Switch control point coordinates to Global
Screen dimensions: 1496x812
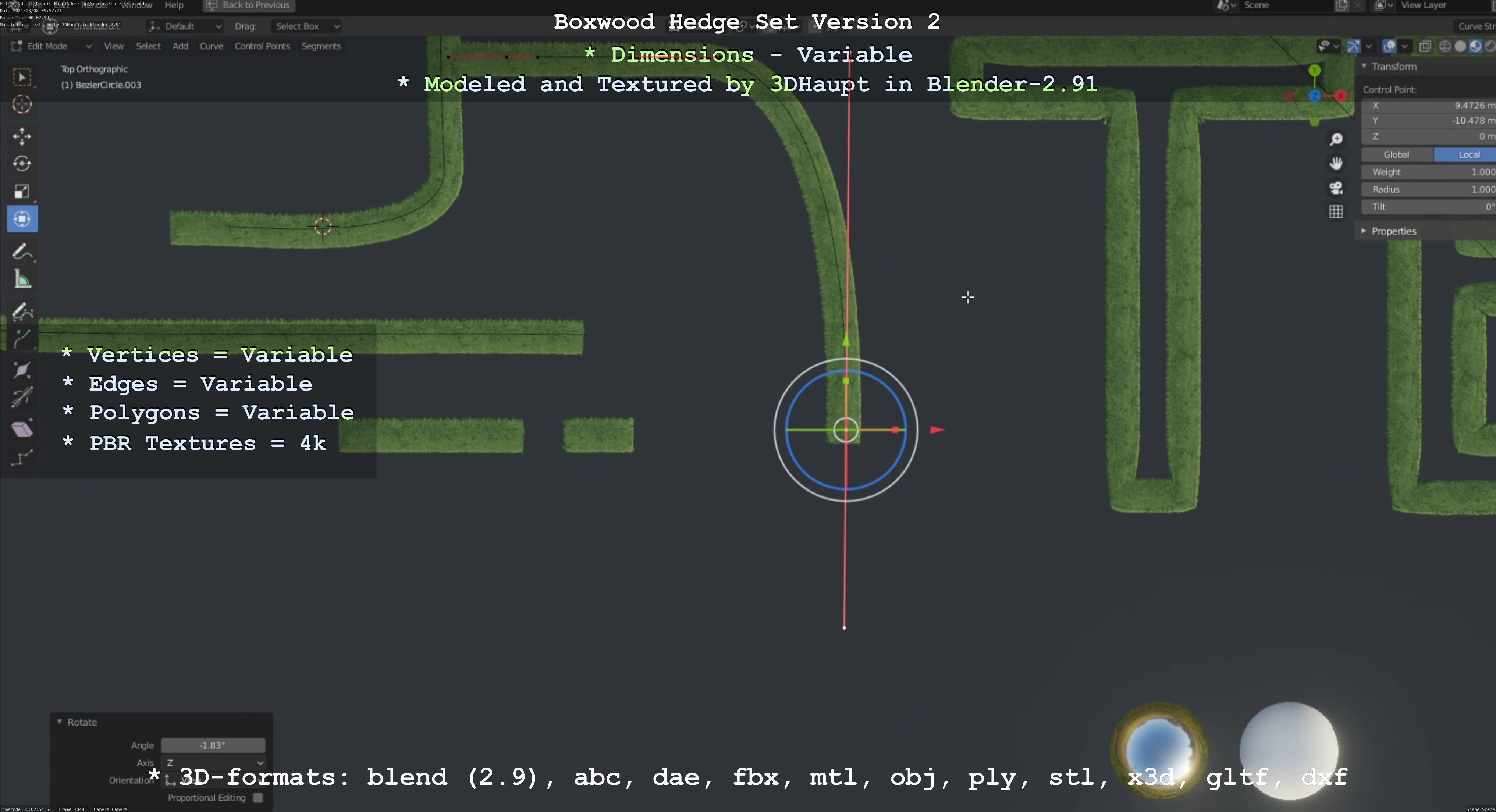tap(1396, 154)
